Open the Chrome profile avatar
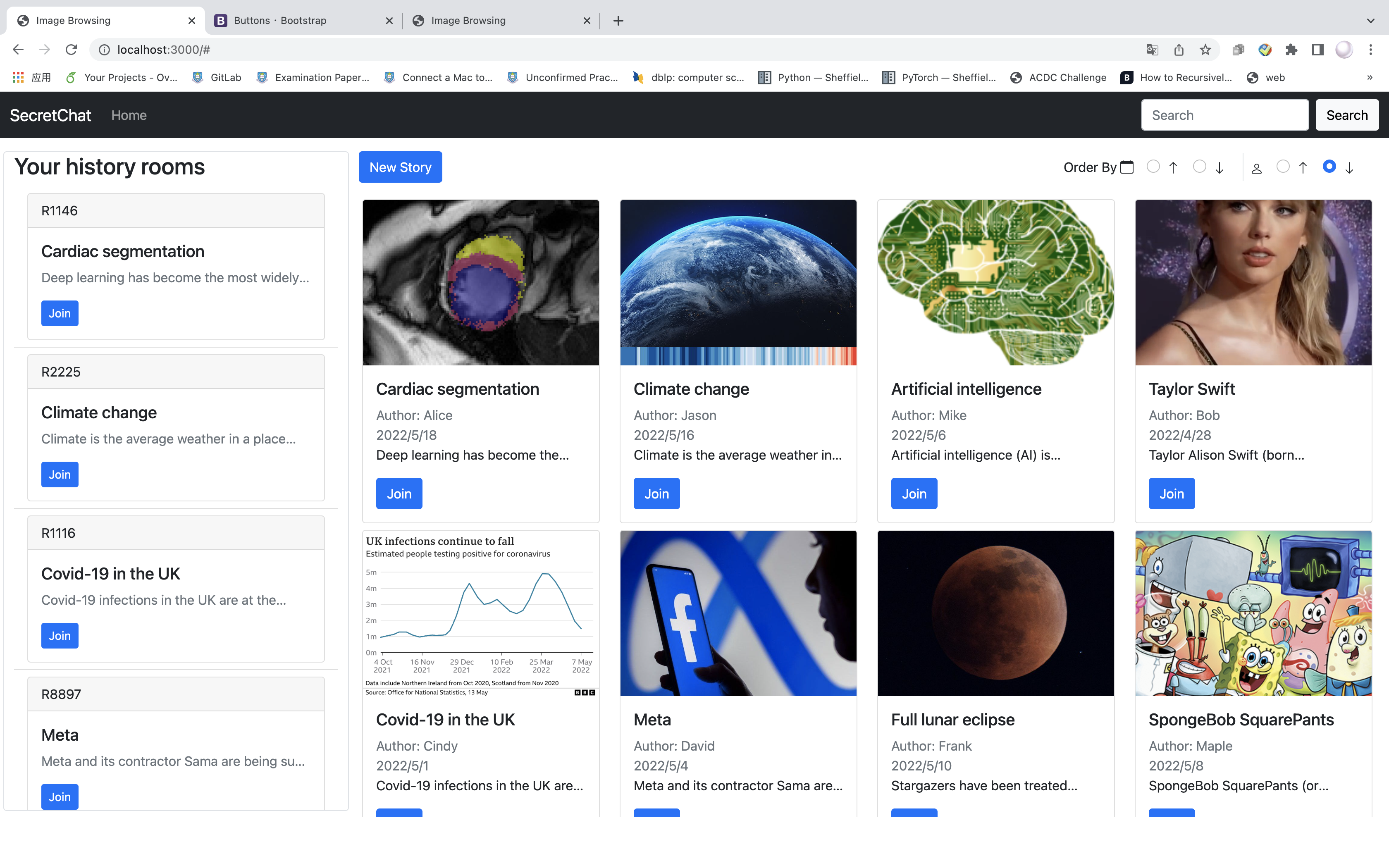Viewport: 1389px width, 868px height. point(1344,50)
